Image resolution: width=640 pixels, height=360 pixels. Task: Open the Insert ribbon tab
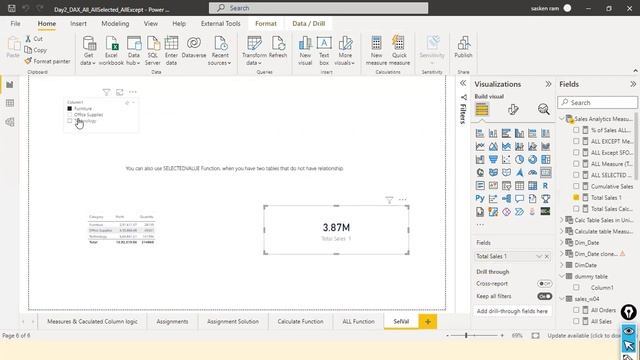point(78,24)
